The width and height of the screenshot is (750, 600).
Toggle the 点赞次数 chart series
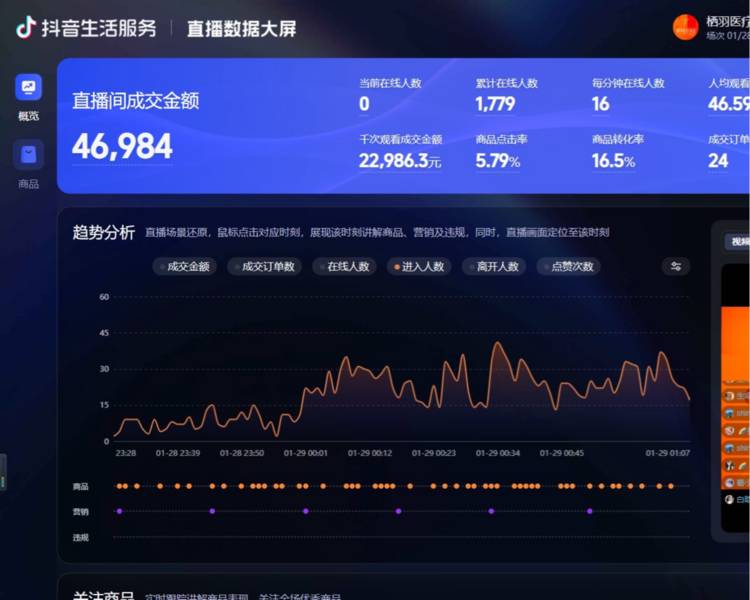click(569, 267)
